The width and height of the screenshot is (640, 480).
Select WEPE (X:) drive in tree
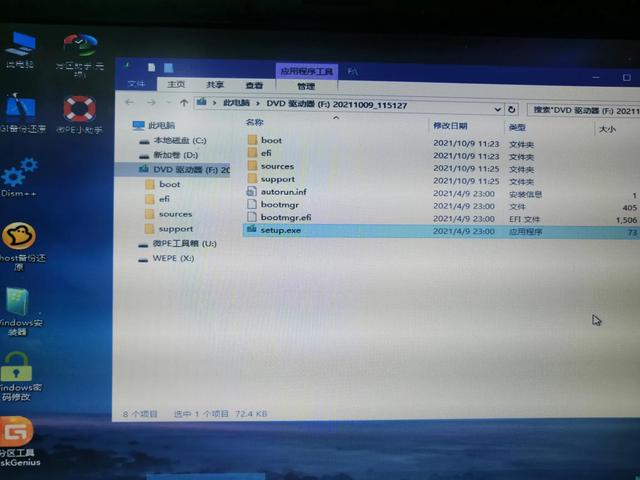click(167, 259)
